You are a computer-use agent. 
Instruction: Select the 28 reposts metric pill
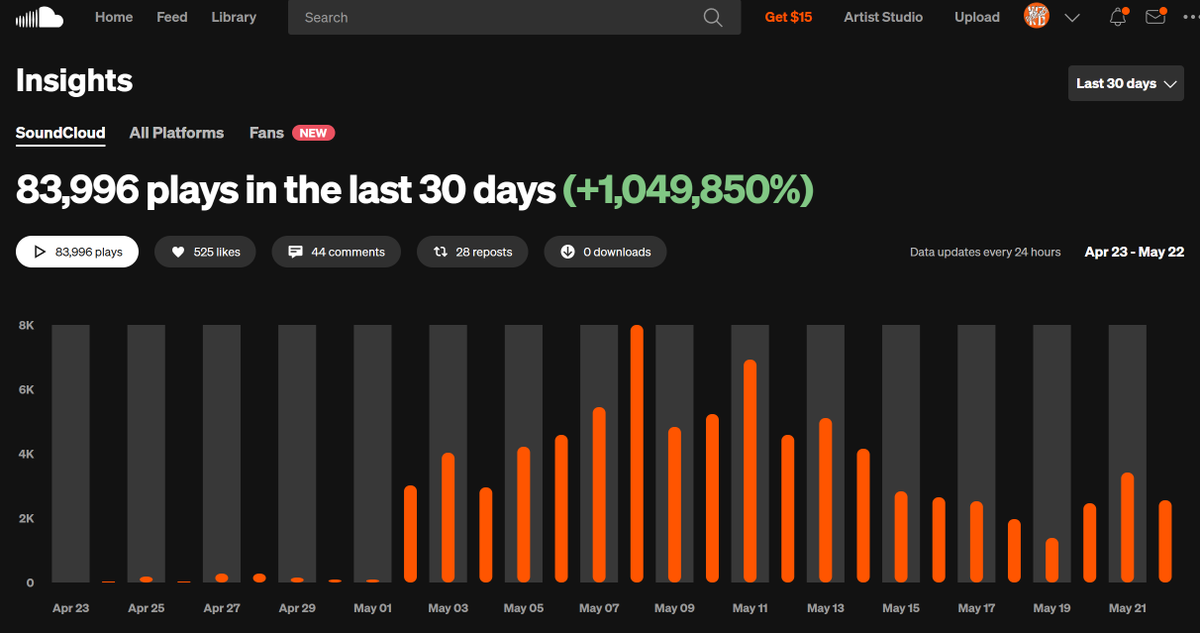pos(472,252)
